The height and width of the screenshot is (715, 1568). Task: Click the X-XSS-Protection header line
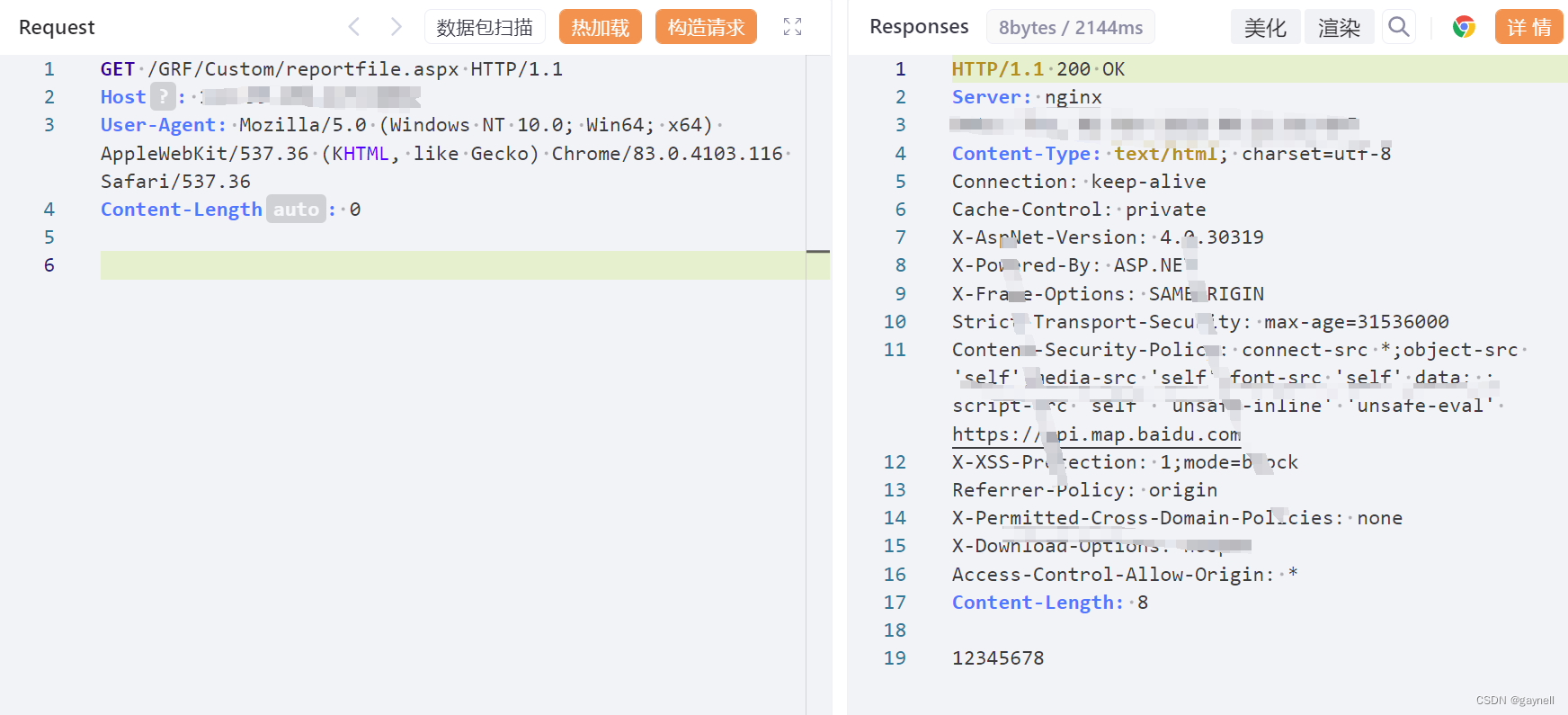(1125, 461)
